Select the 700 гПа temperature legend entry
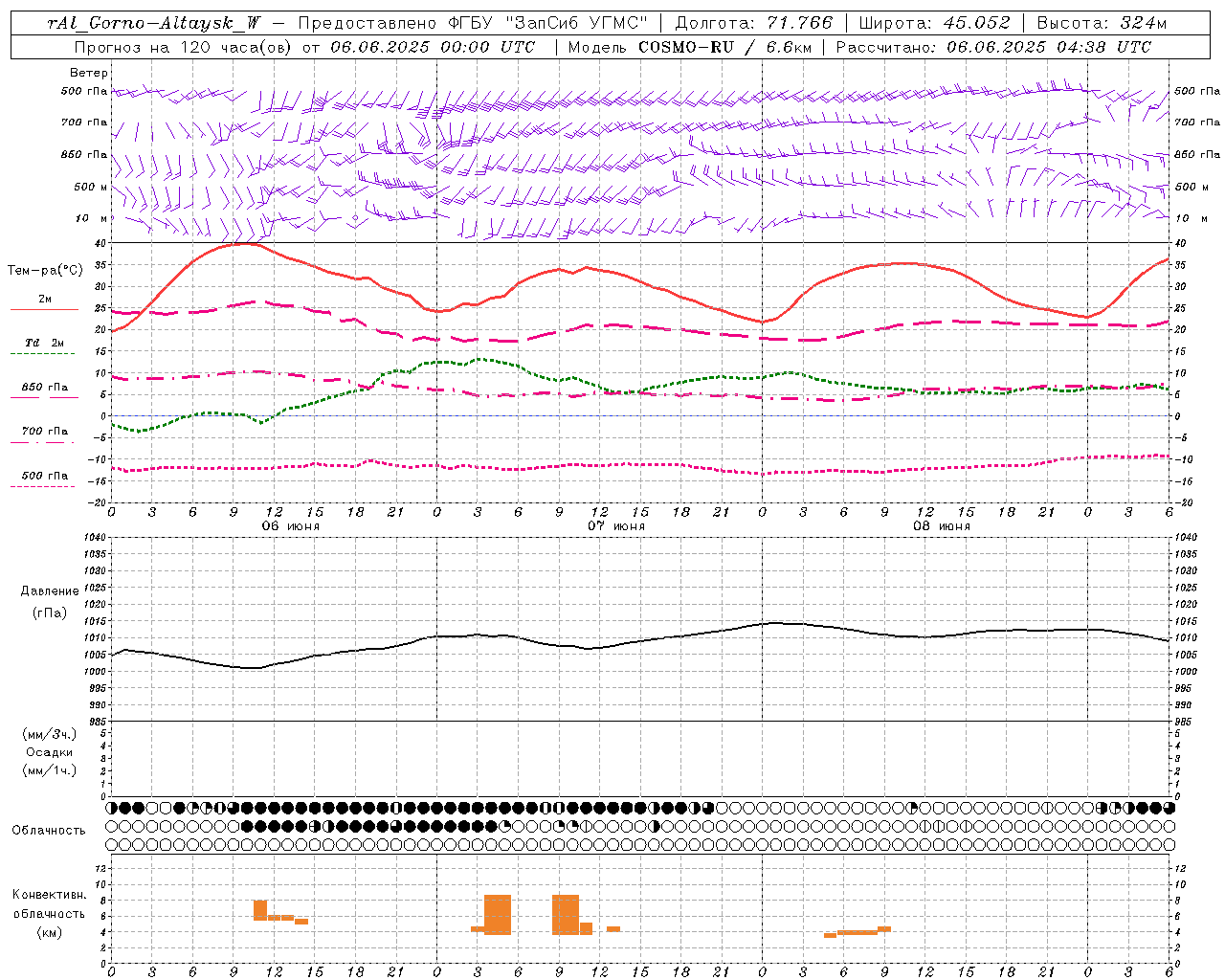Image resolution: width=1225 pixels, height=980 pixels. 45,432
